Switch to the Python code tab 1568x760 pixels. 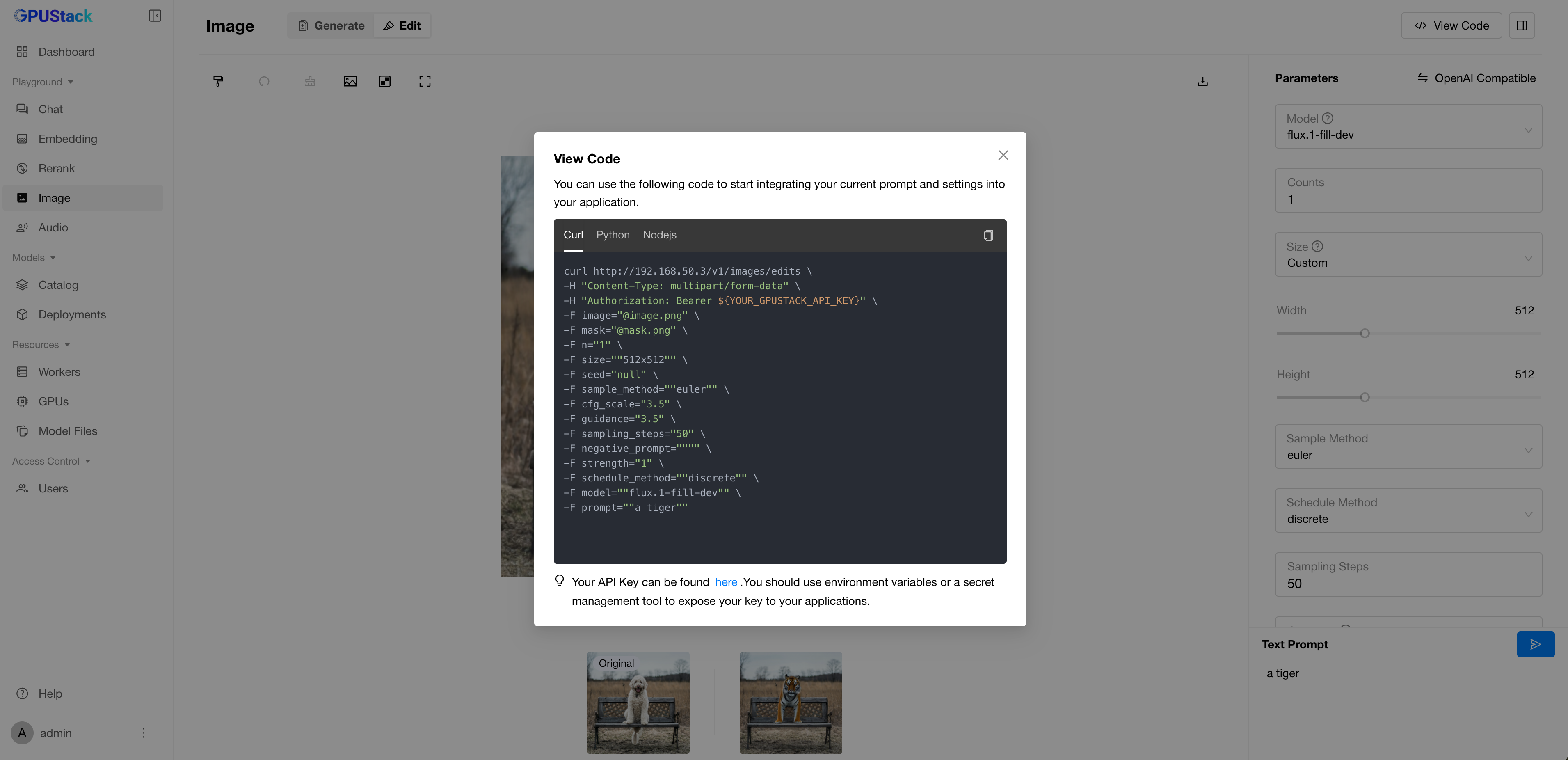coord(613,235)
